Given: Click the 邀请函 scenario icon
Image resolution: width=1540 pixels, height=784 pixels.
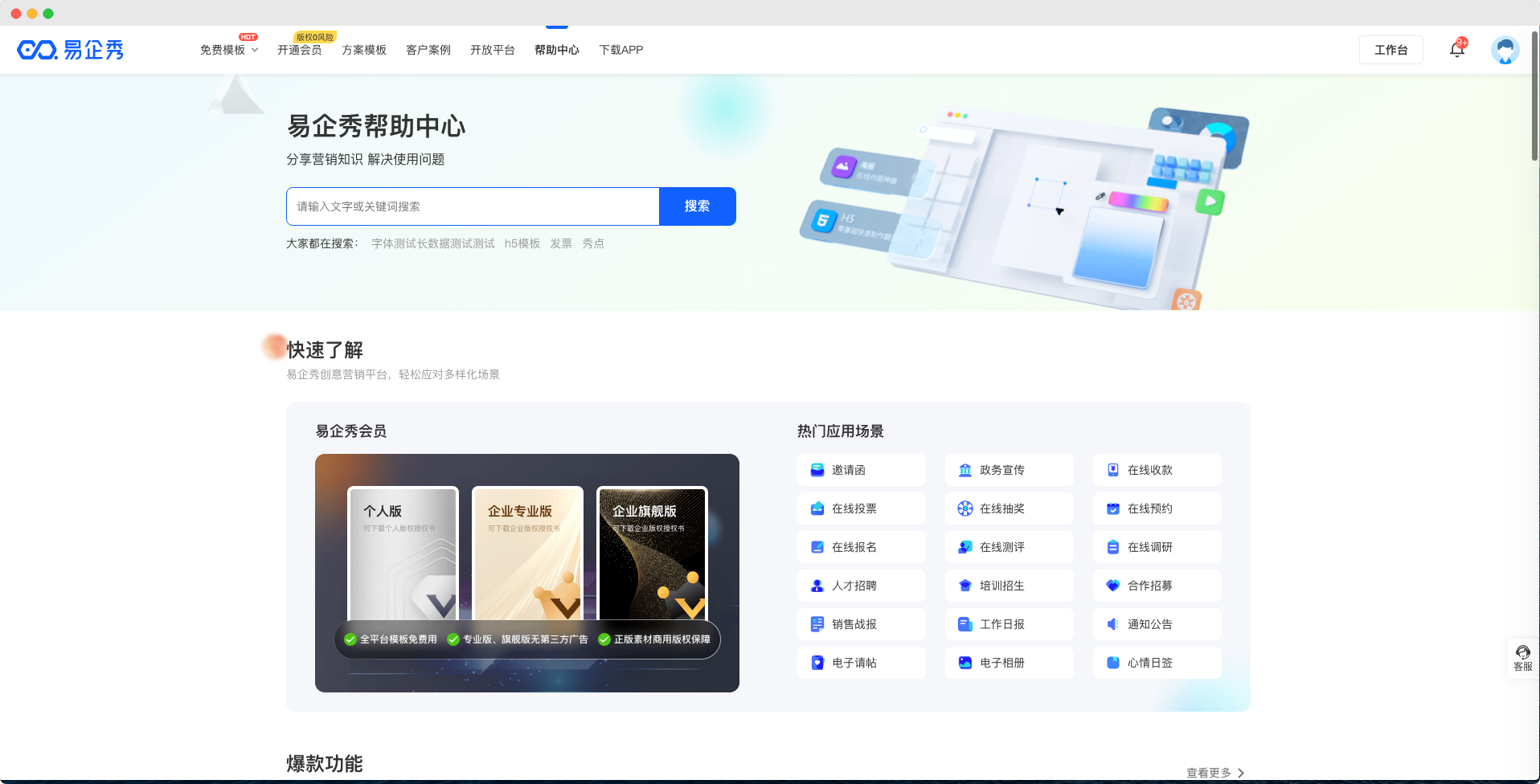Looking at the screenshot, I should (817, 470).
